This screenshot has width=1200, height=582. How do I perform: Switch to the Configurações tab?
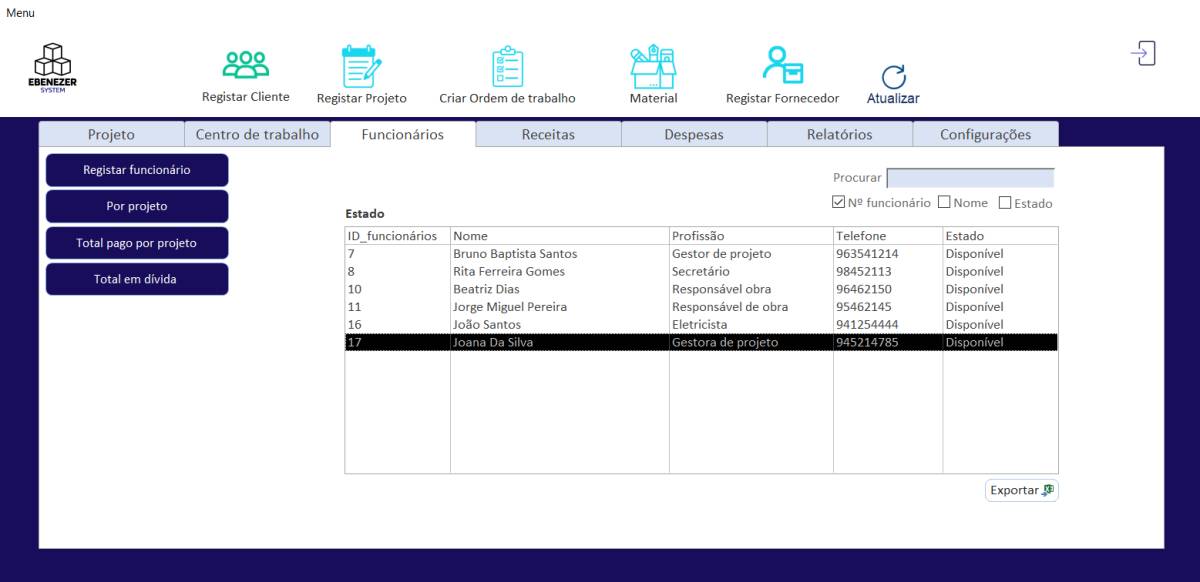(x=985, y=134)
